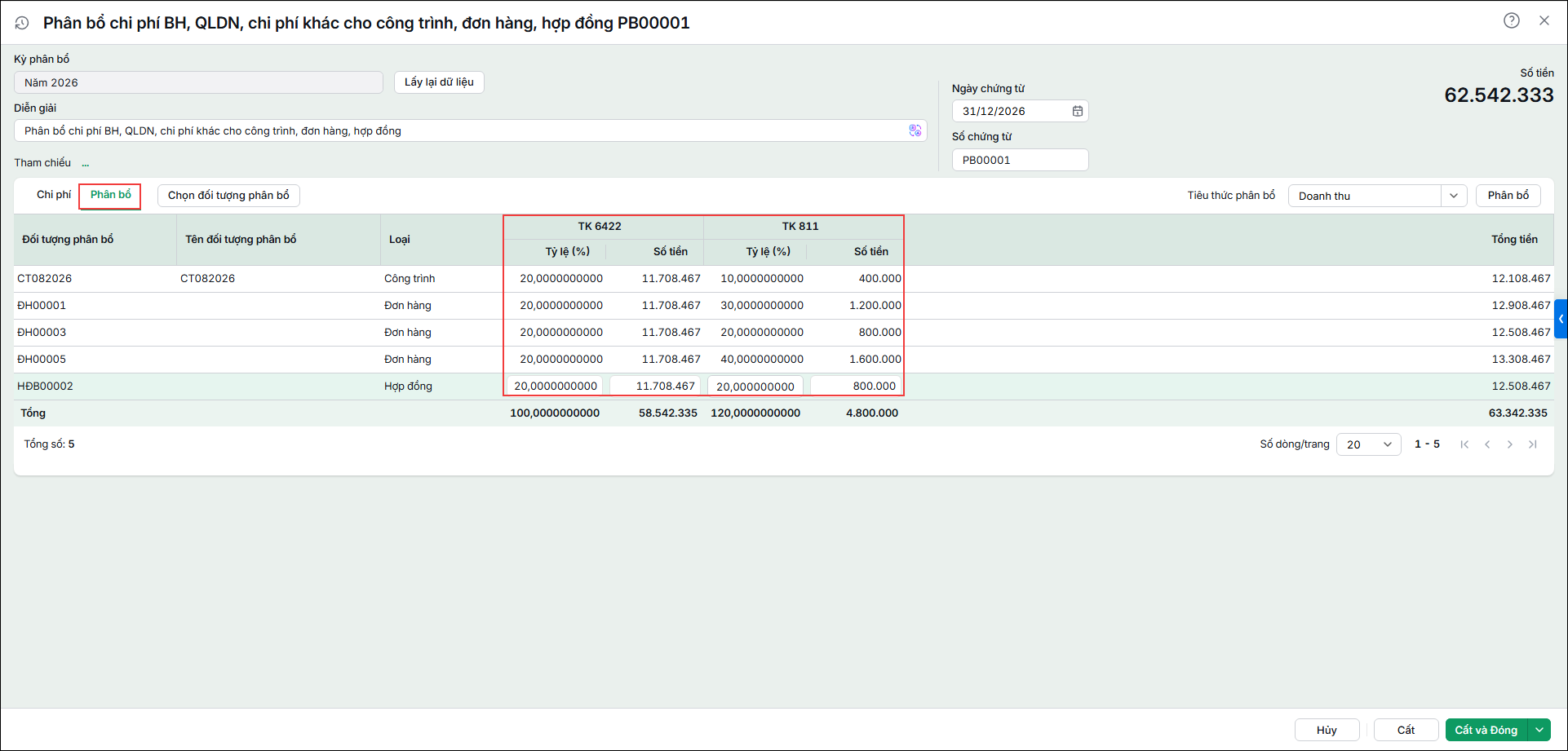Select row HĐB00002 object code cell
This screenshot has height=751, width=1568.
coord(45,387)
